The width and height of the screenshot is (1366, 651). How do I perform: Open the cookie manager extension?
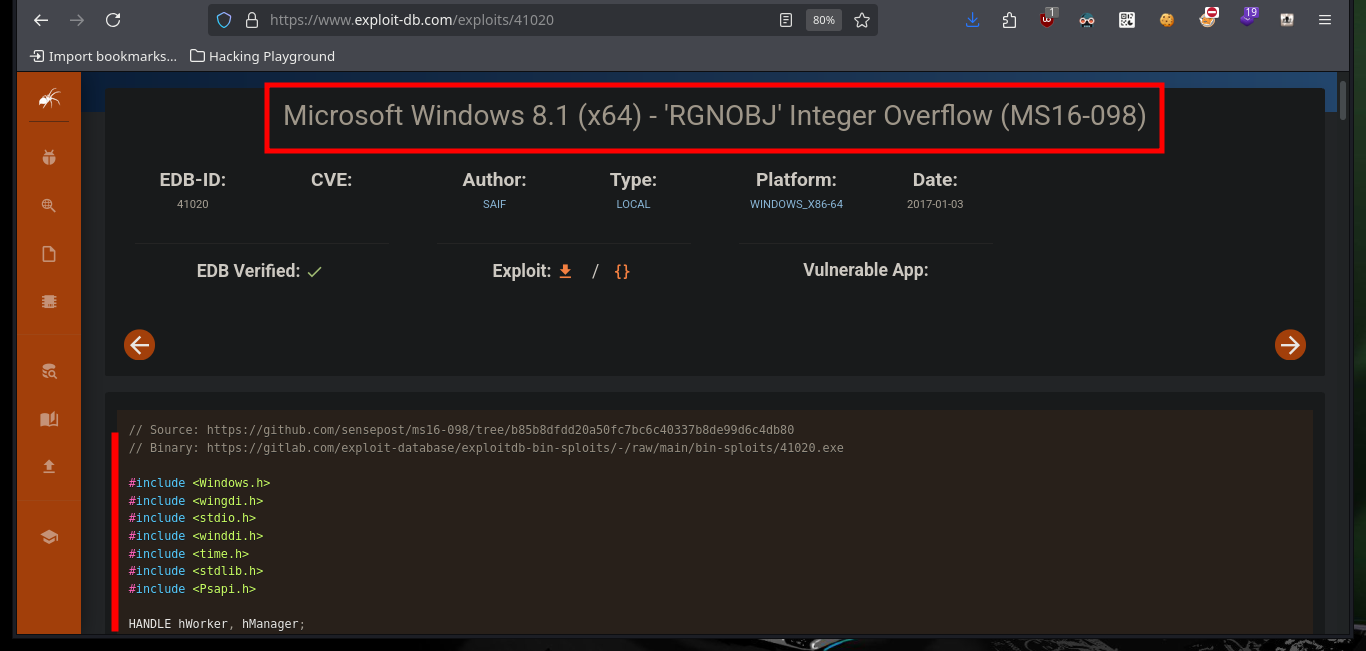click(x=1166, y=20)
